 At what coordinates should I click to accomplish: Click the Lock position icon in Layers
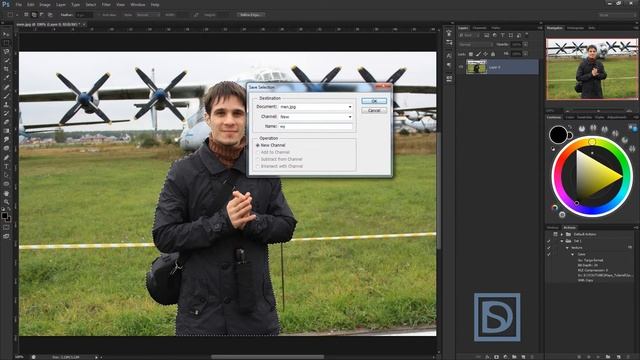485,54
